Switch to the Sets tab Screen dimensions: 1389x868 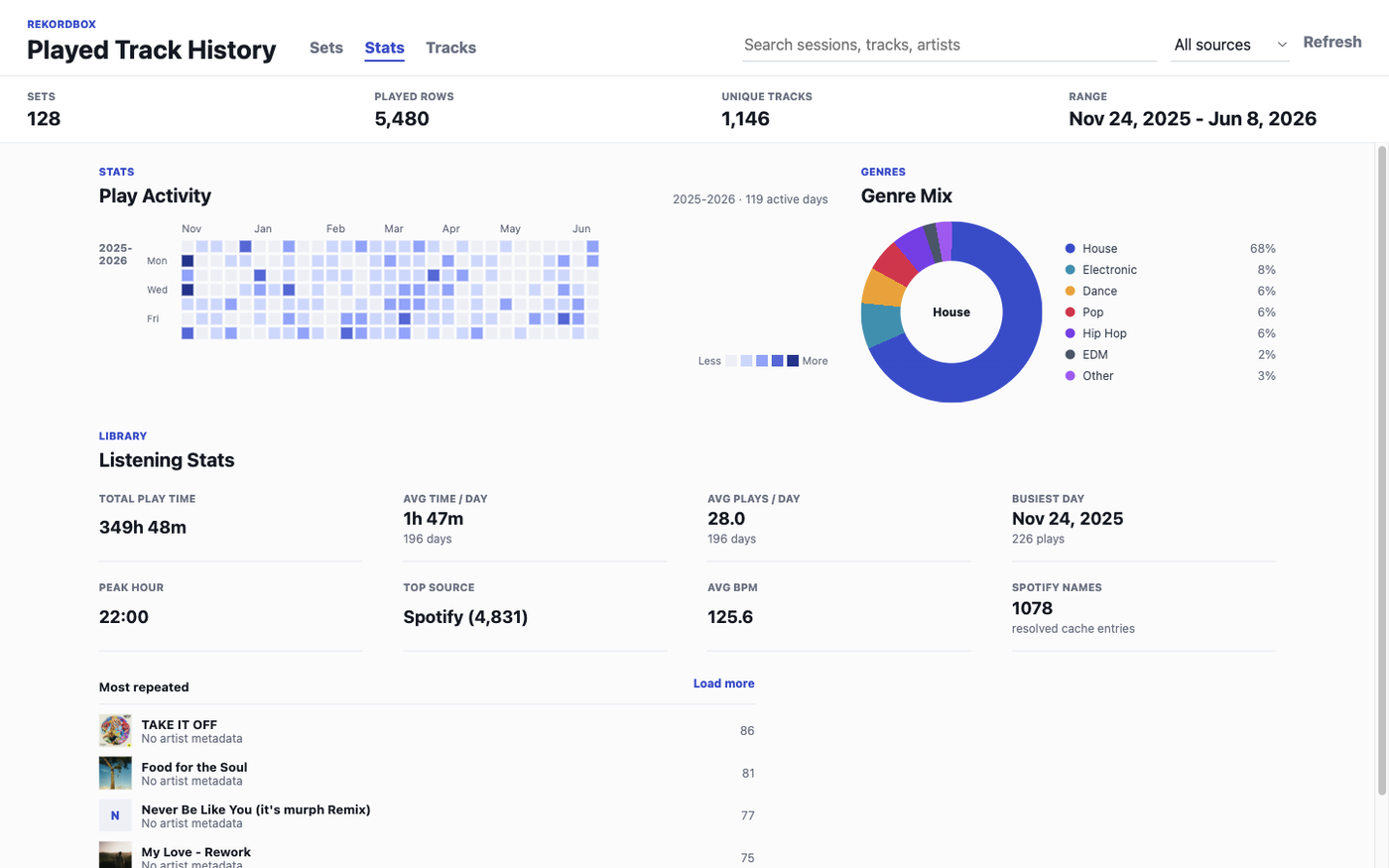click(x=326, y=48)
